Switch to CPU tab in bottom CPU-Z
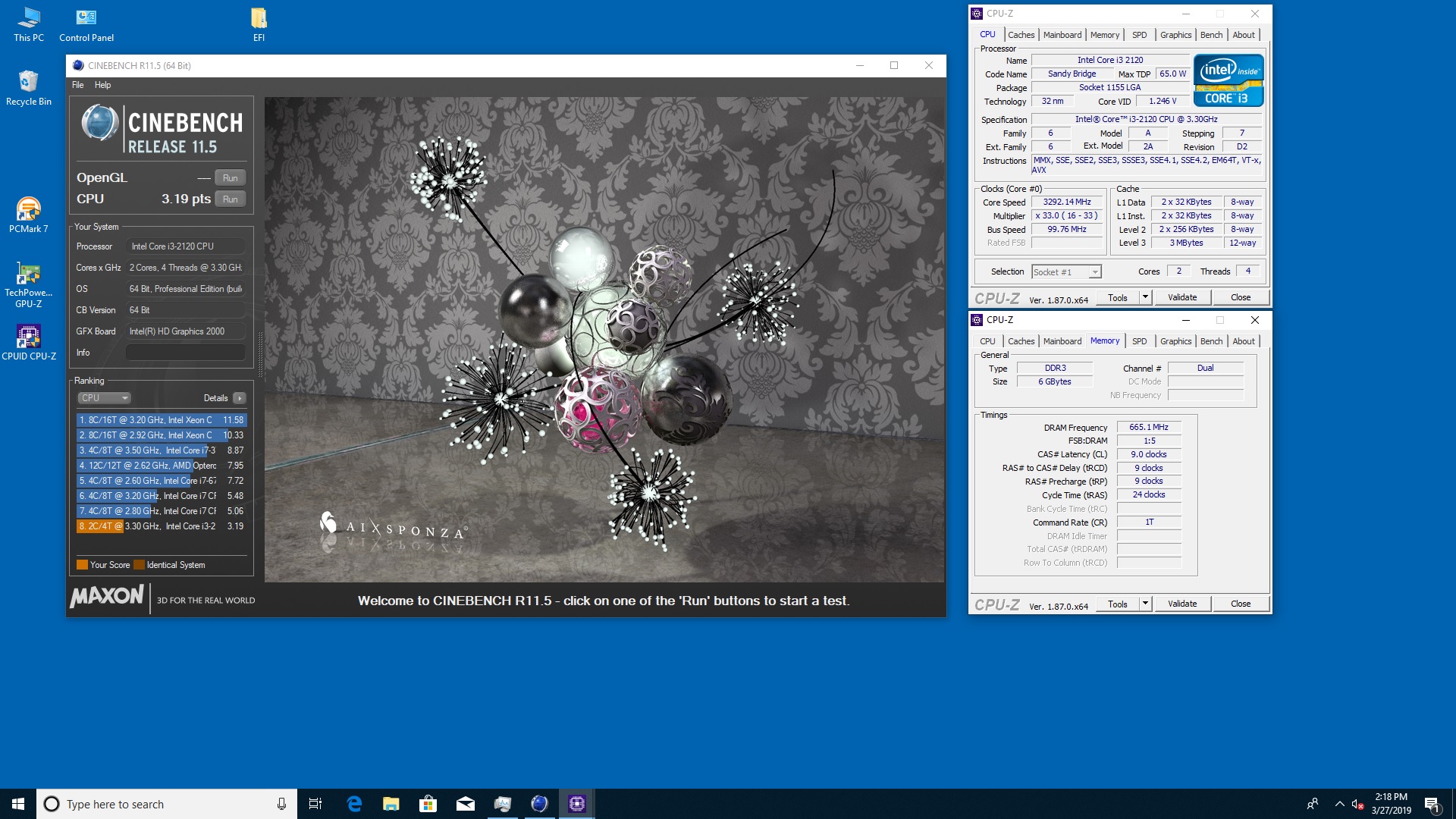The height and width of the screenshot is (819, 1456). (x=987, y=341)
